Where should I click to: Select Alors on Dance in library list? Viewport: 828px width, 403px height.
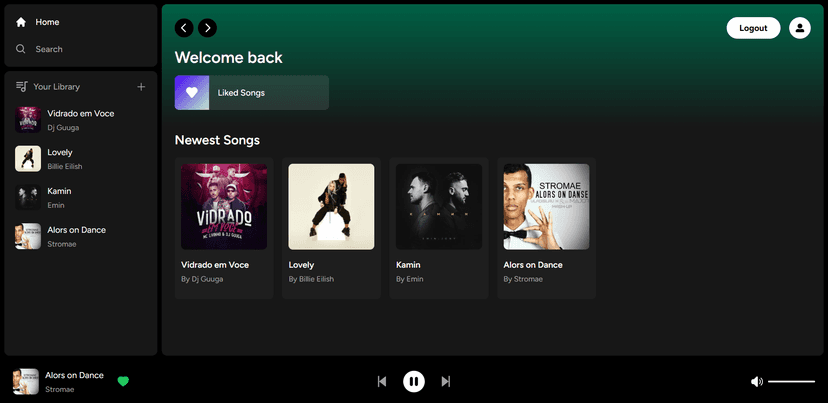point(81,237)
